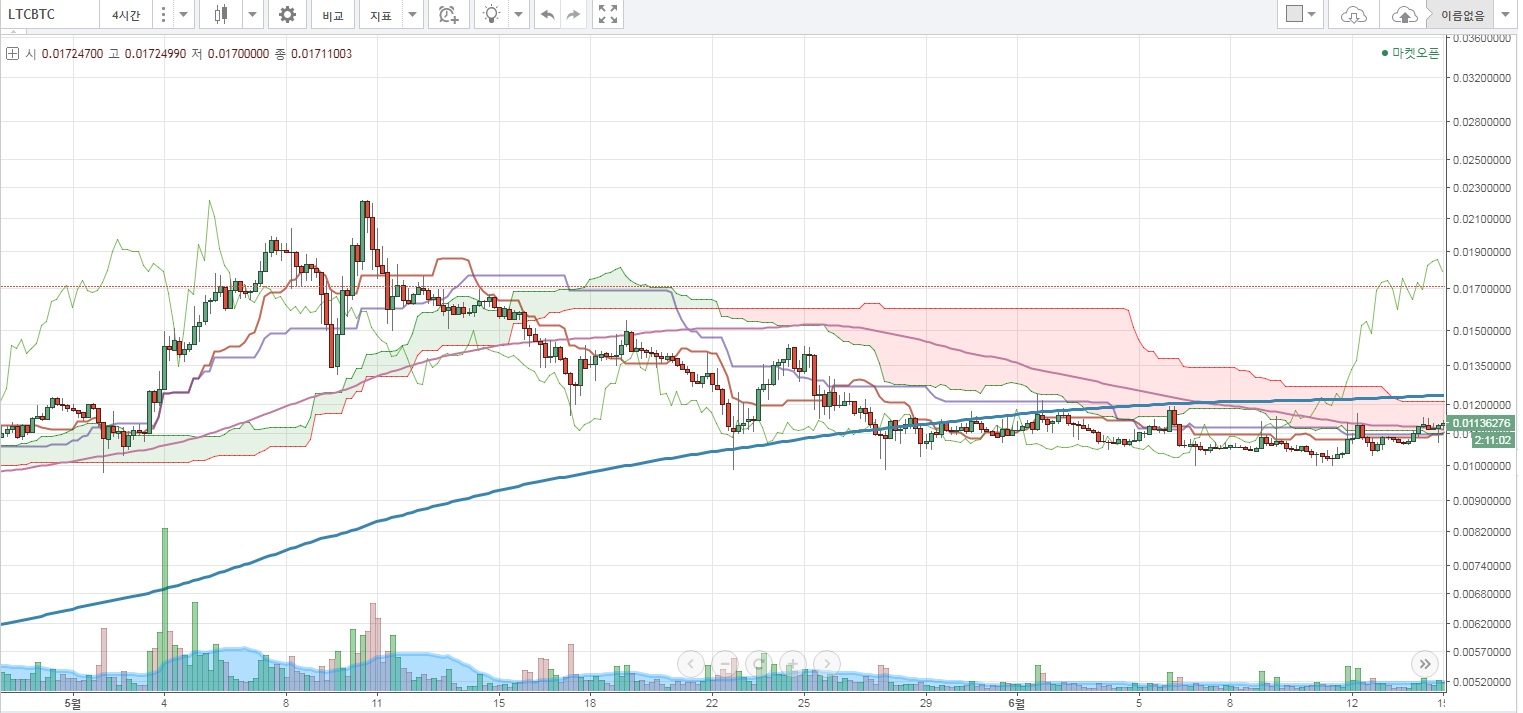Toggle fullscreen mode icon
The image size is (1523, 713).
607,14
